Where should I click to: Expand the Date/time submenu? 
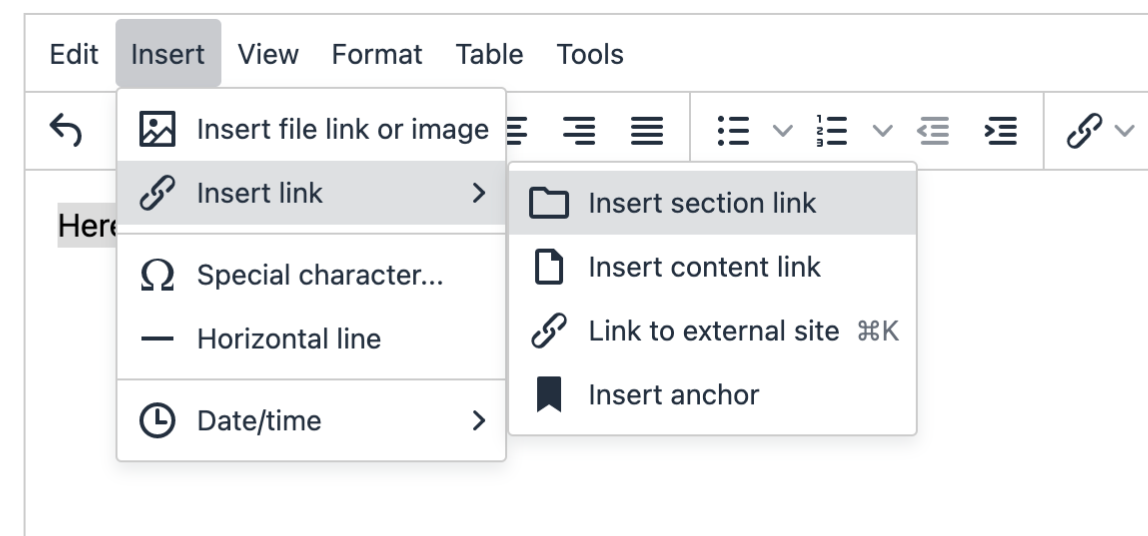(x=312, y=421)
